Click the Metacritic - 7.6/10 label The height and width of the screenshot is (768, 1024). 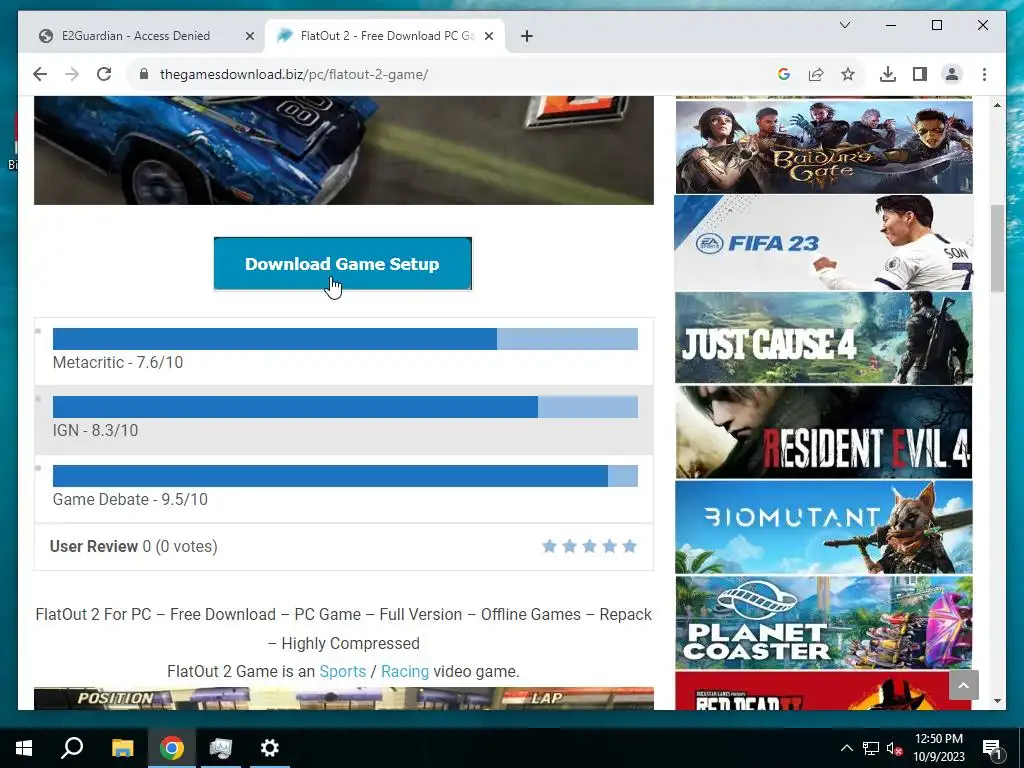click(x=118, y=362)
